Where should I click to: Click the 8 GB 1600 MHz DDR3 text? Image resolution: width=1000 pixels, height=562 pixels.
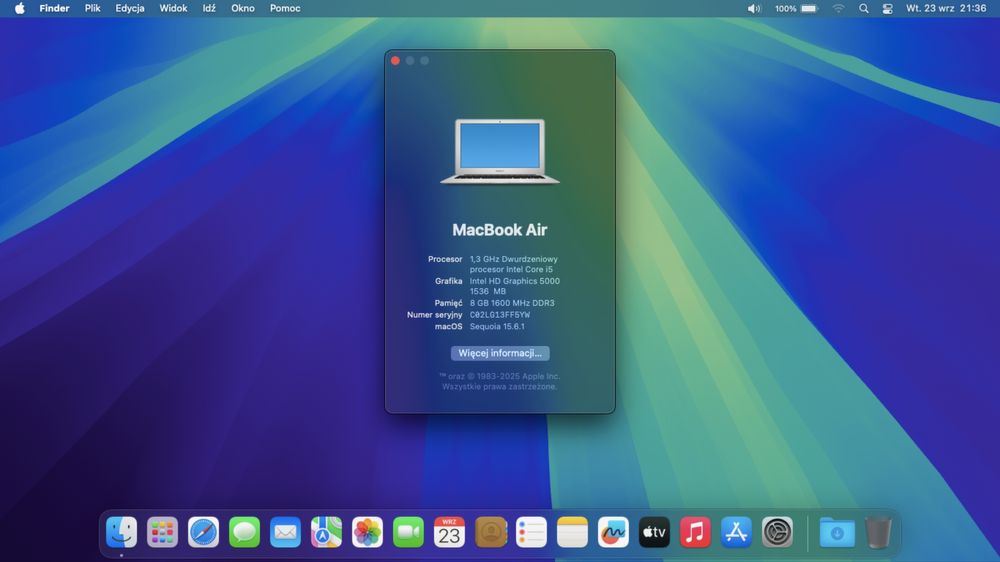(x=512, y=303)
